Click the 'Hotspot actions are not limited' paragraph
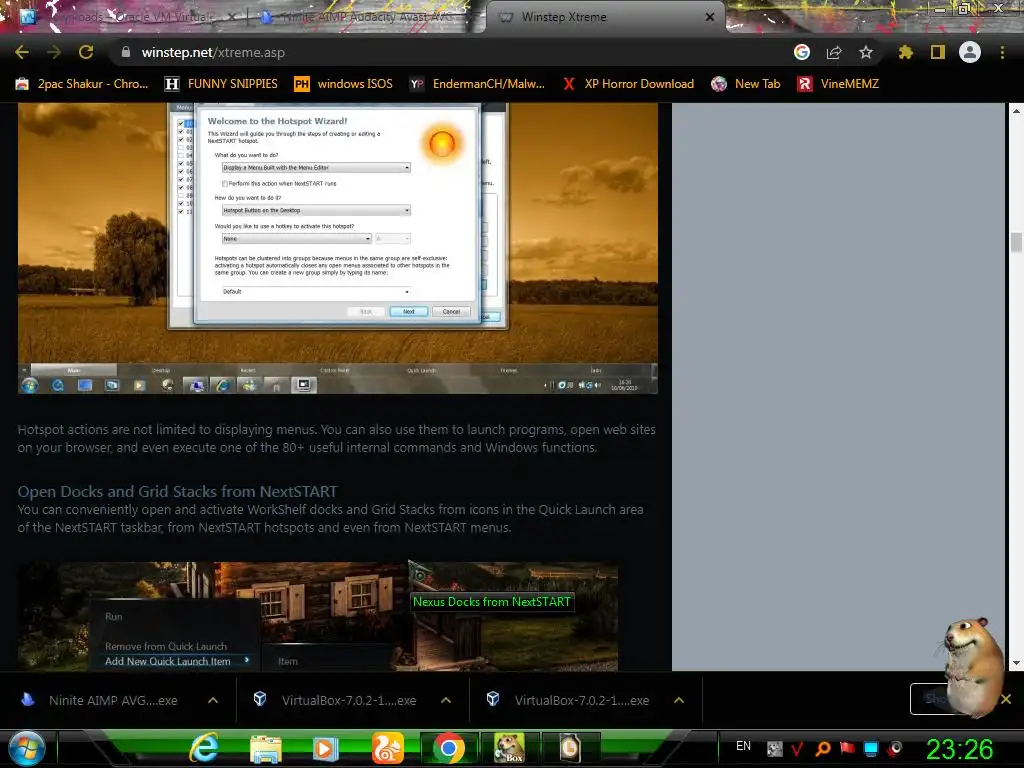Viewport: 1024px width, 768px height. [336, 438]
